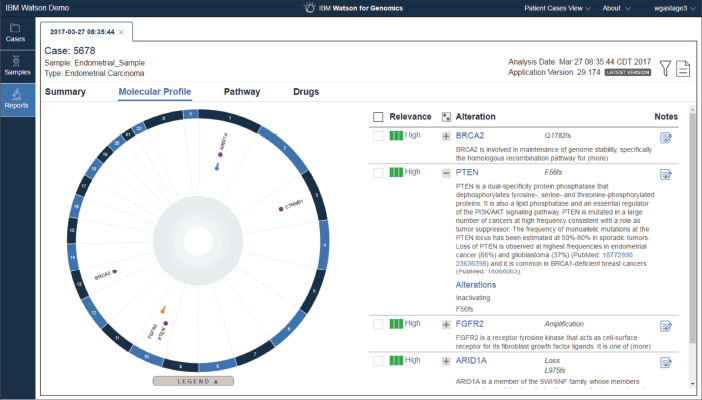
Task: Click the LEGEND button below the chart
Action: [193, 381]
